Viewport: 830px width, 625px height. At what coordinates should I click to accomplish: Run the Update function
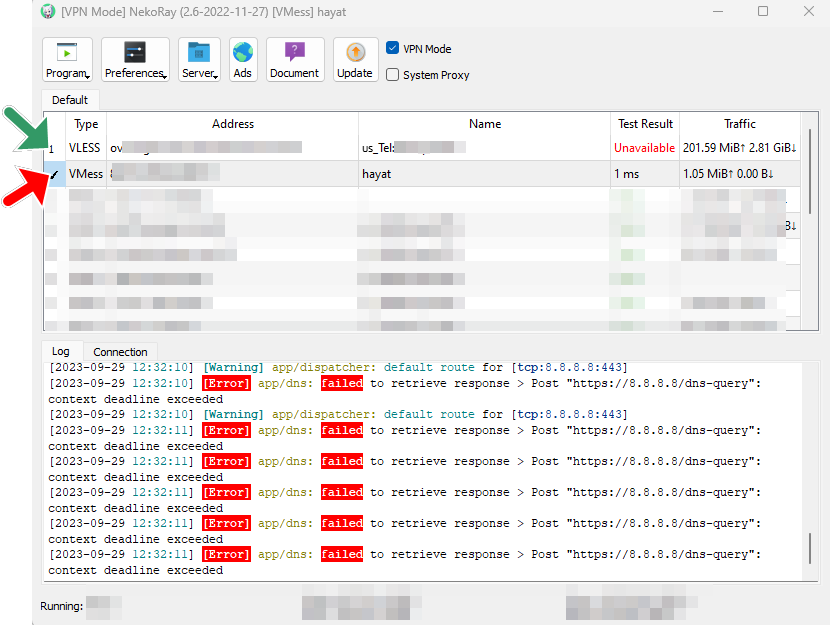(x=355, y=55)
